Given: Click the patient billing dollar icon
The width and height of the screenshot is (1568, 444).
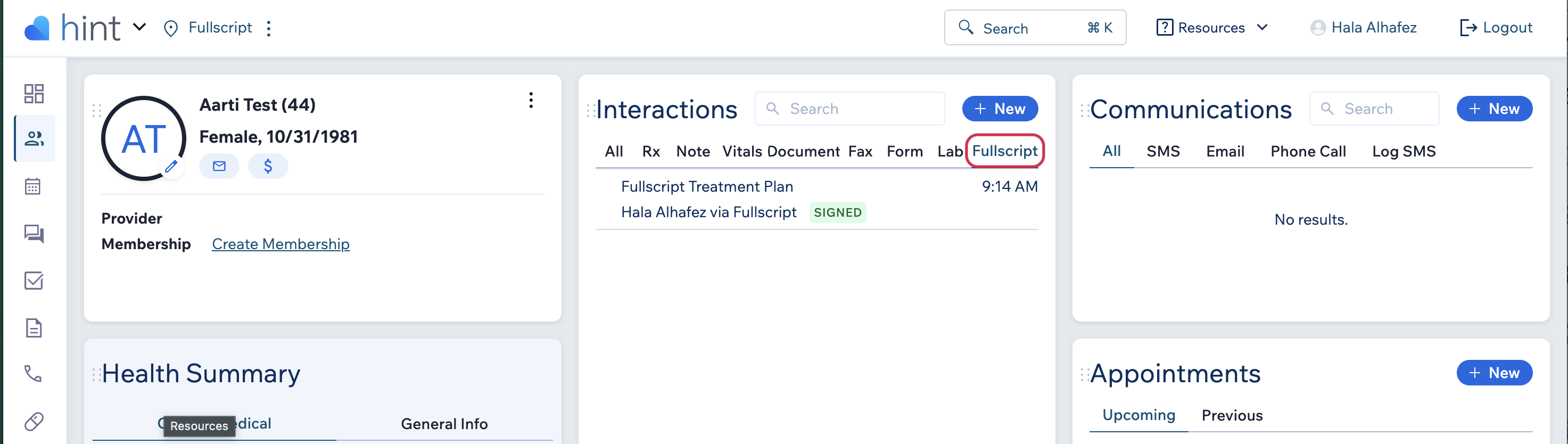Looking at the screenshot, I should pyautogui.click(x=268, y=166).
